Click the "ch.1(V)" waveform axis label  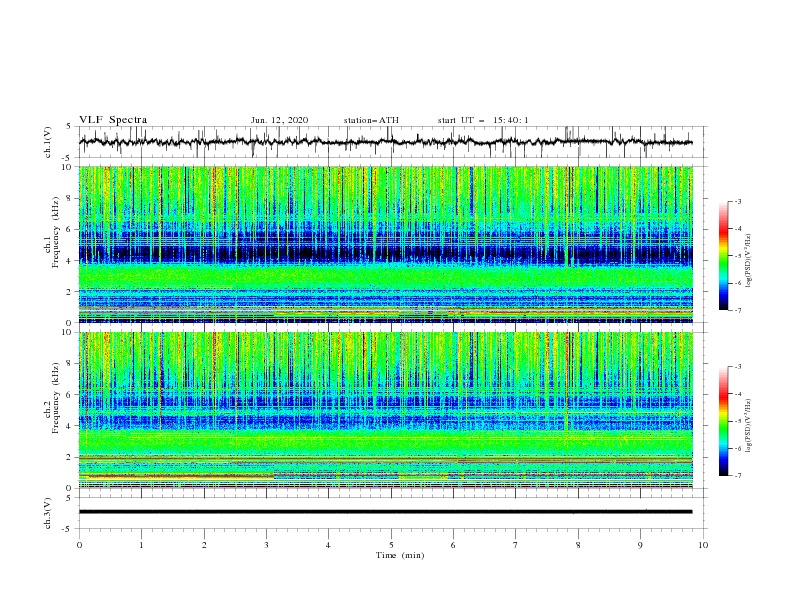pos(48,142)
